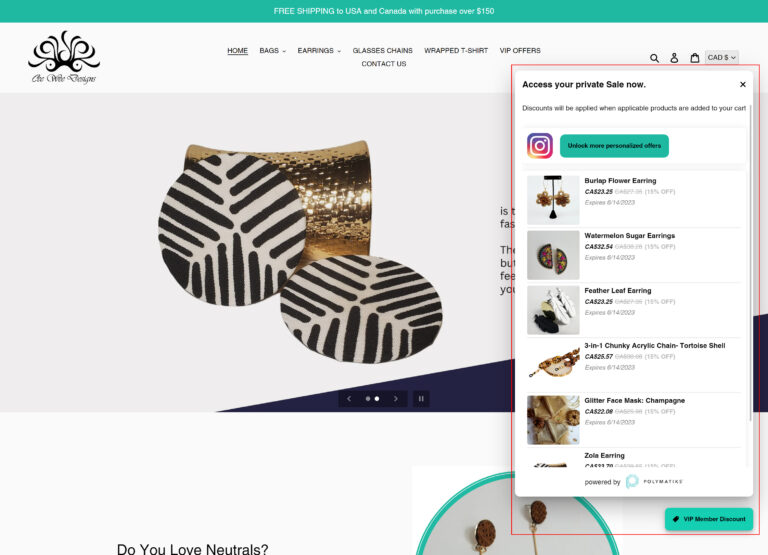Screen dimensions: 768x555
Task: Open the account login icon
Action: click(x=674, y=58)
